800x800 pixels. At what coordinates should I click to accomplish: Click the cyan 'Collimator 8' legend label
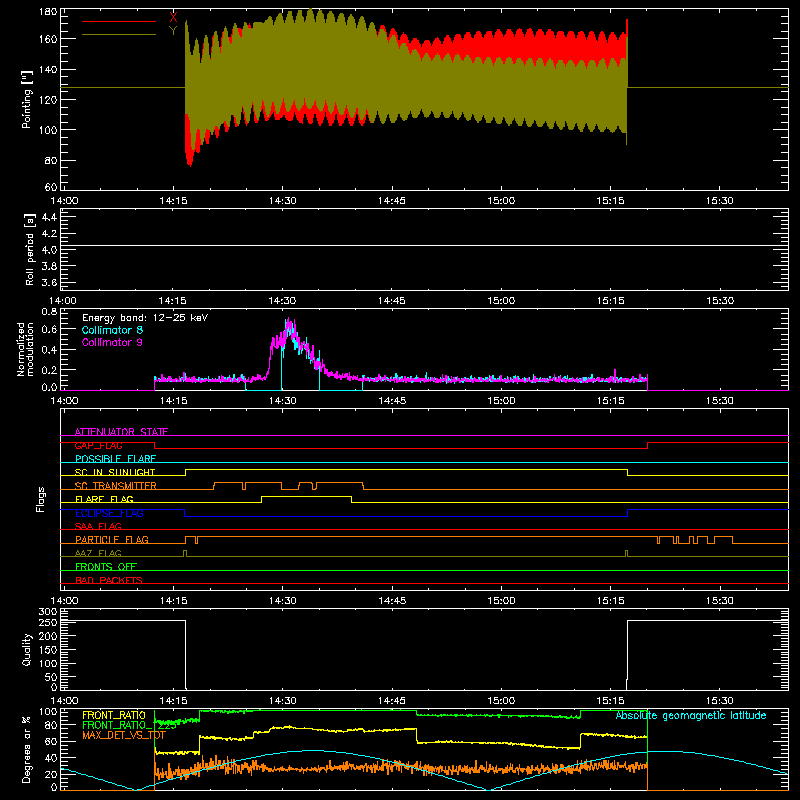click(112, 330)
